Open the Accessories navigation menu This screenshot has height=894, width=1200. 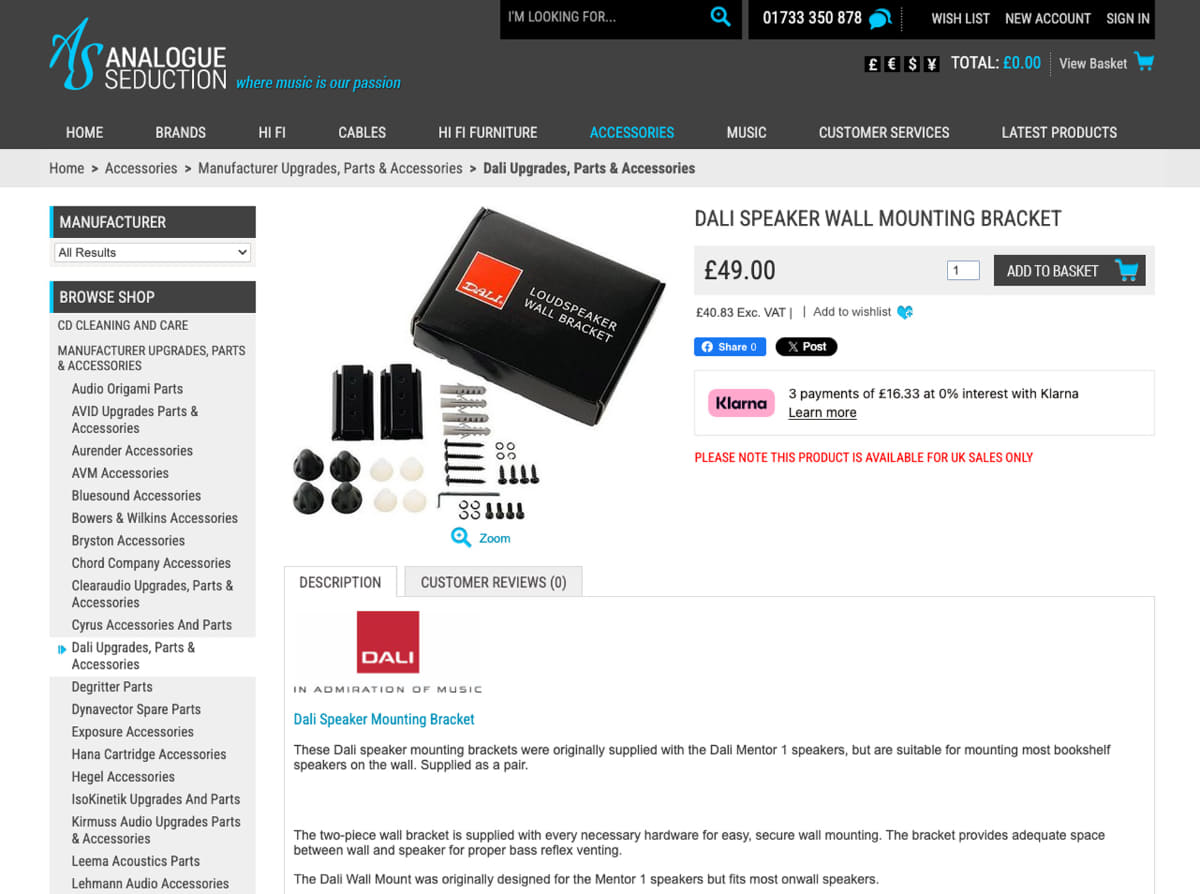[632, 132]
